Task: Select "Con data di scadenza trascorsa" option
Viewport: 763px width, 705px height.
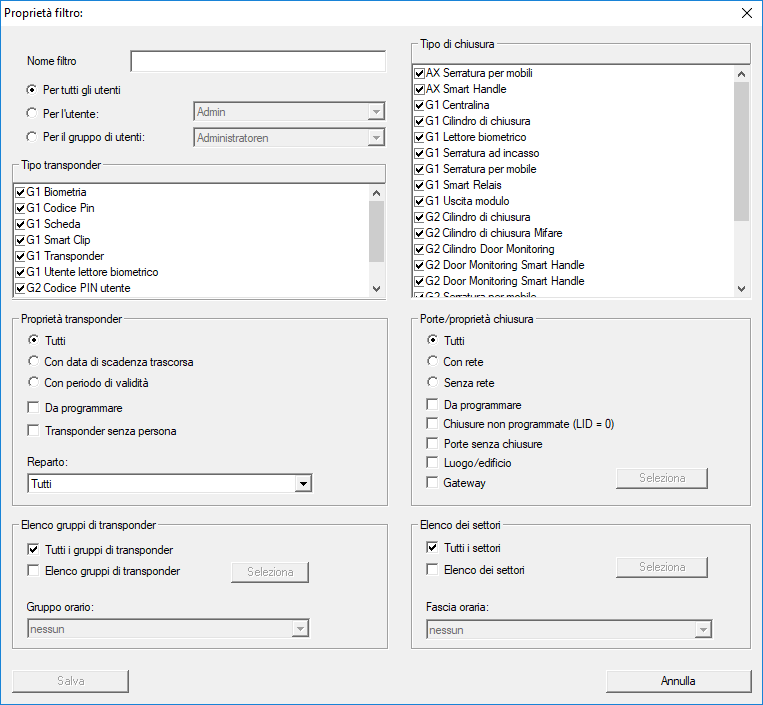Action: tap(33, 361)
